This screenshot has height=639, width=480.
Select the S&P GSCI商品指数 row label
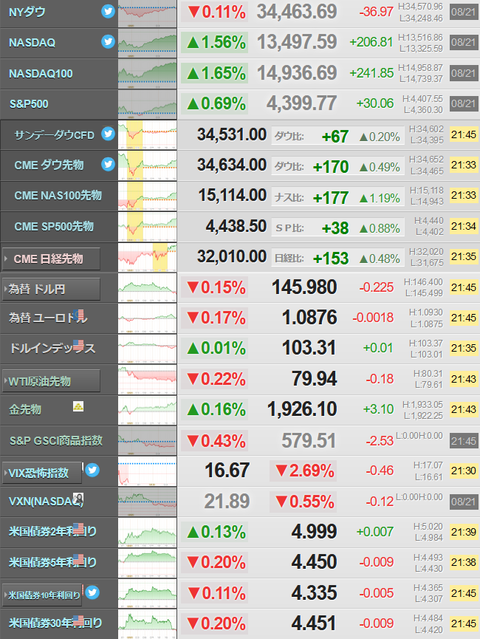tap(56, 441)
